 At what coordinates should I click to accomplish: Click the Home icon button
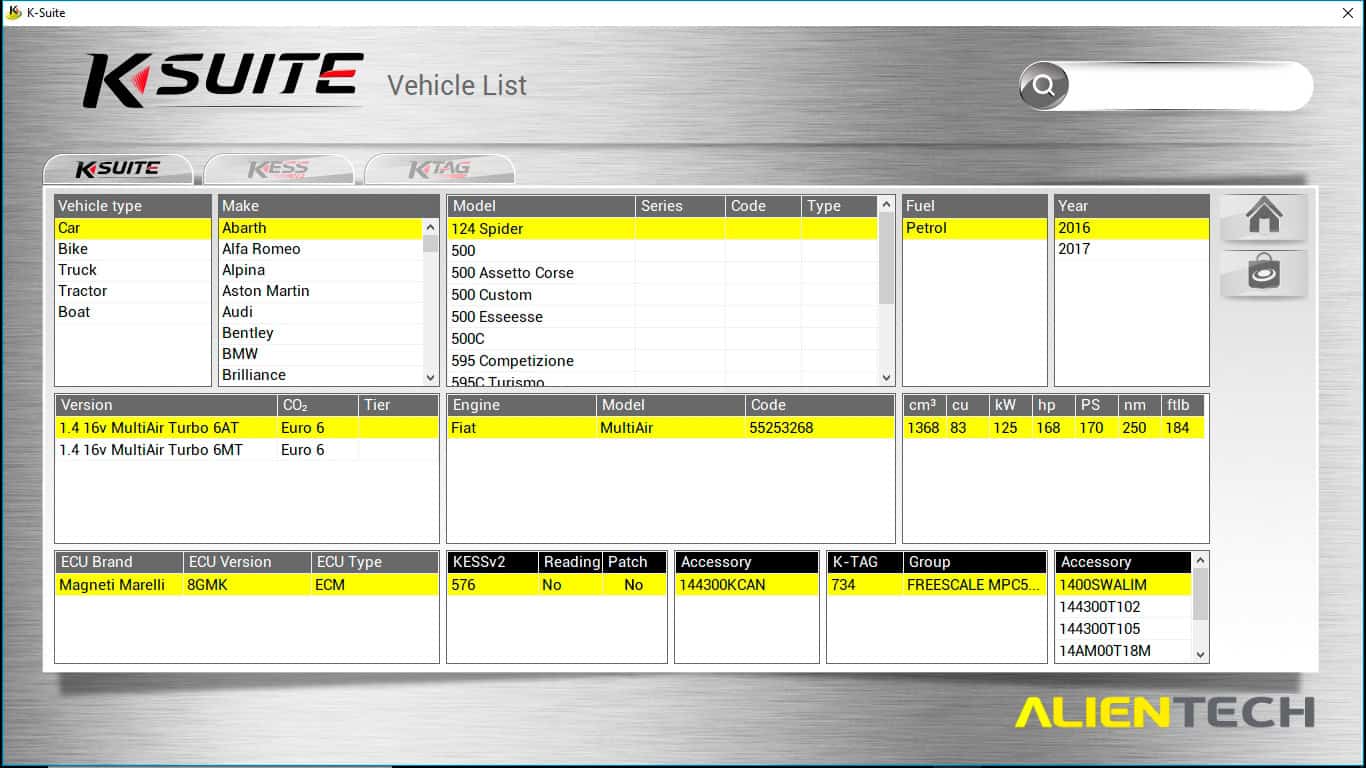pyautogui.click(x=1263, y=217)
